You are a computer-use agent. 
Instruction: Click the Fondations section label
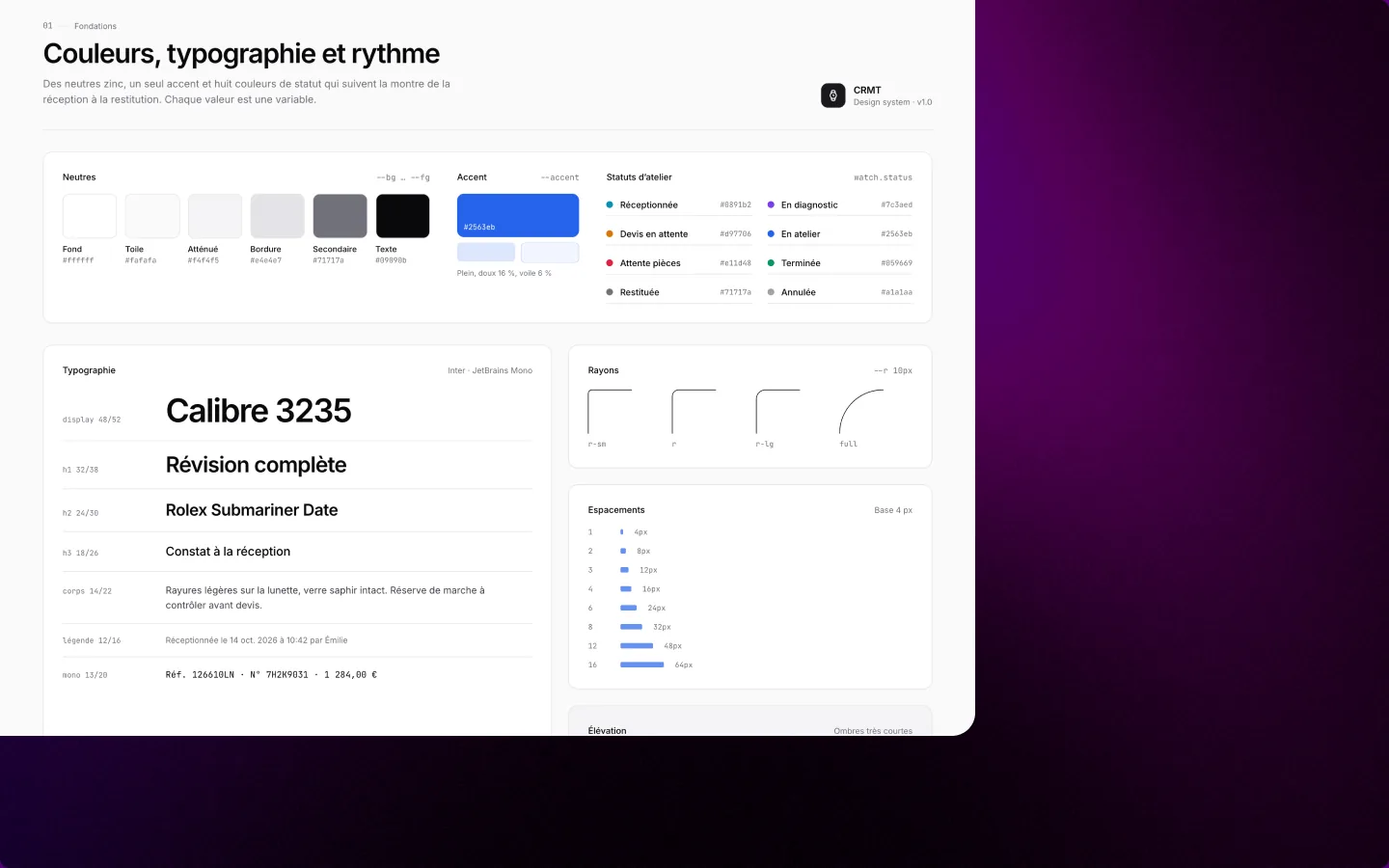tap(95, 26)
